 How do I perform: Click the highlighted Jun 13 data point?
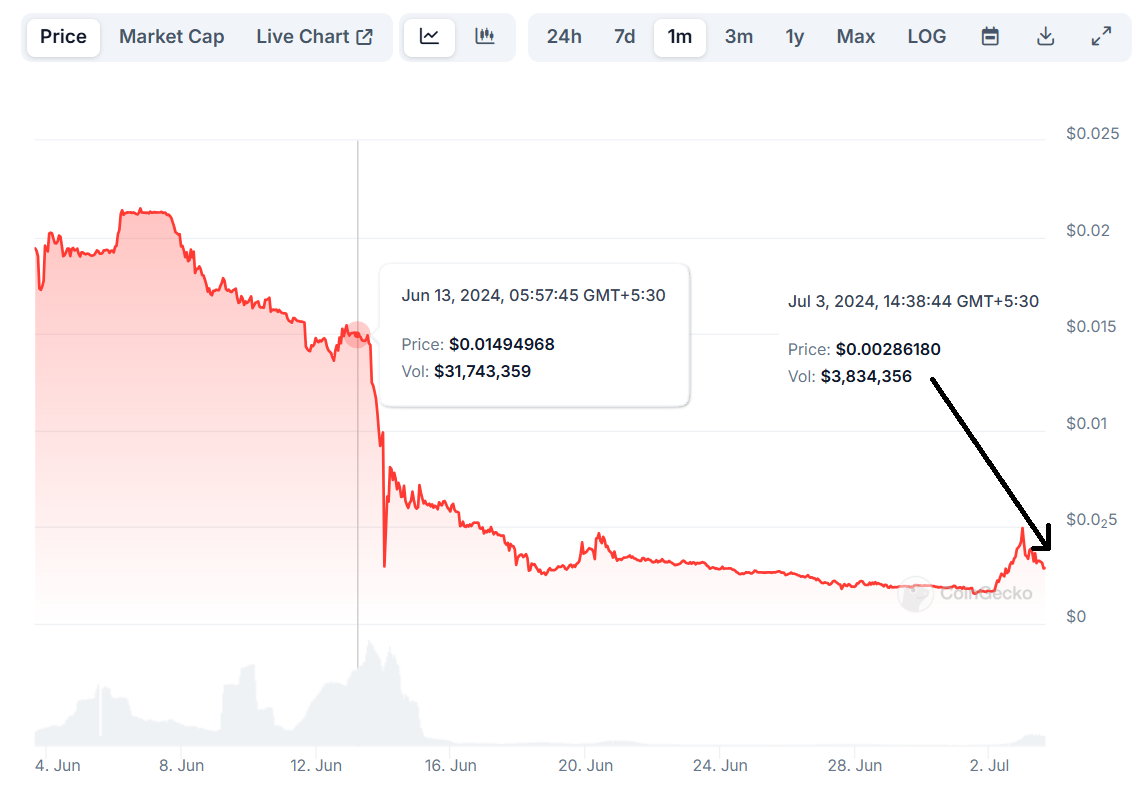click(x=357, y=335)
